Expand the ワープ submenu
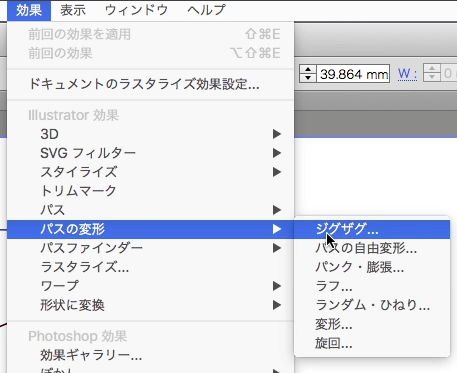 click(x=150, y=286)
